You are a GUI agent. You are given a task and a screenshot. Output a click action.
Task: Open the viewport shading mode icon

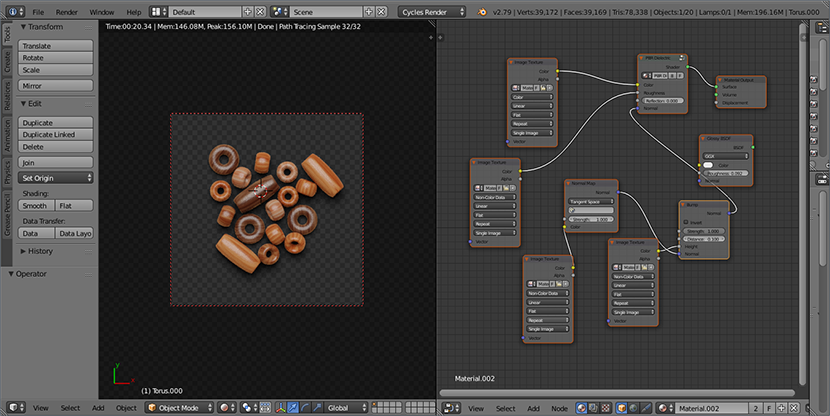click(x=226, y=408)
